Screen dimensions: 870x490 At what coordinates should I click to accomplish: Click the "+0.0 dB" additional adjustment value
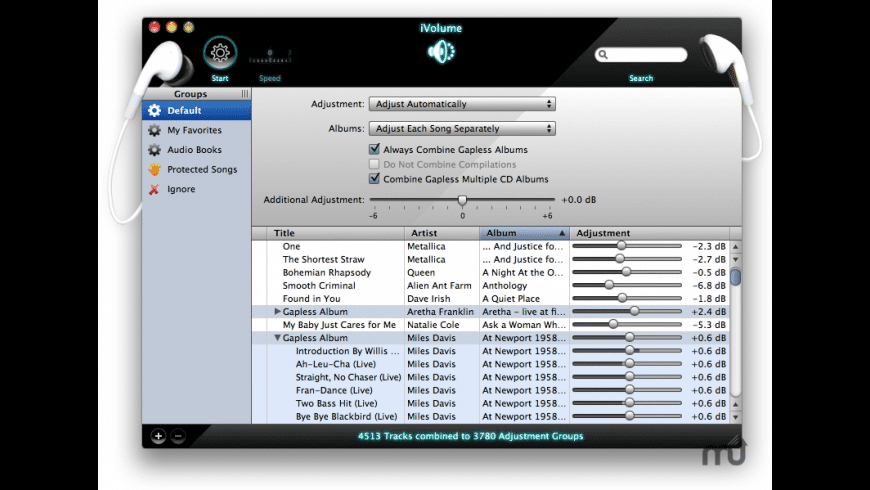coord(579,200)
